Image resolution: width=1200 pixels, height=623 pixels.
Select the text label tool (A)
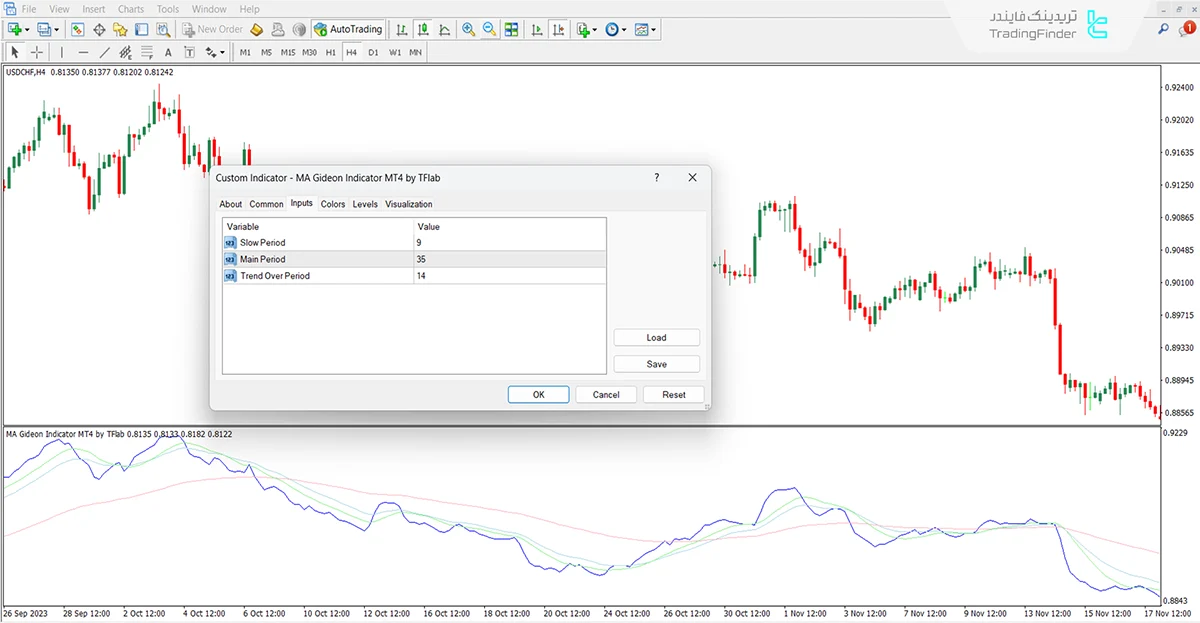coord(167,52)
